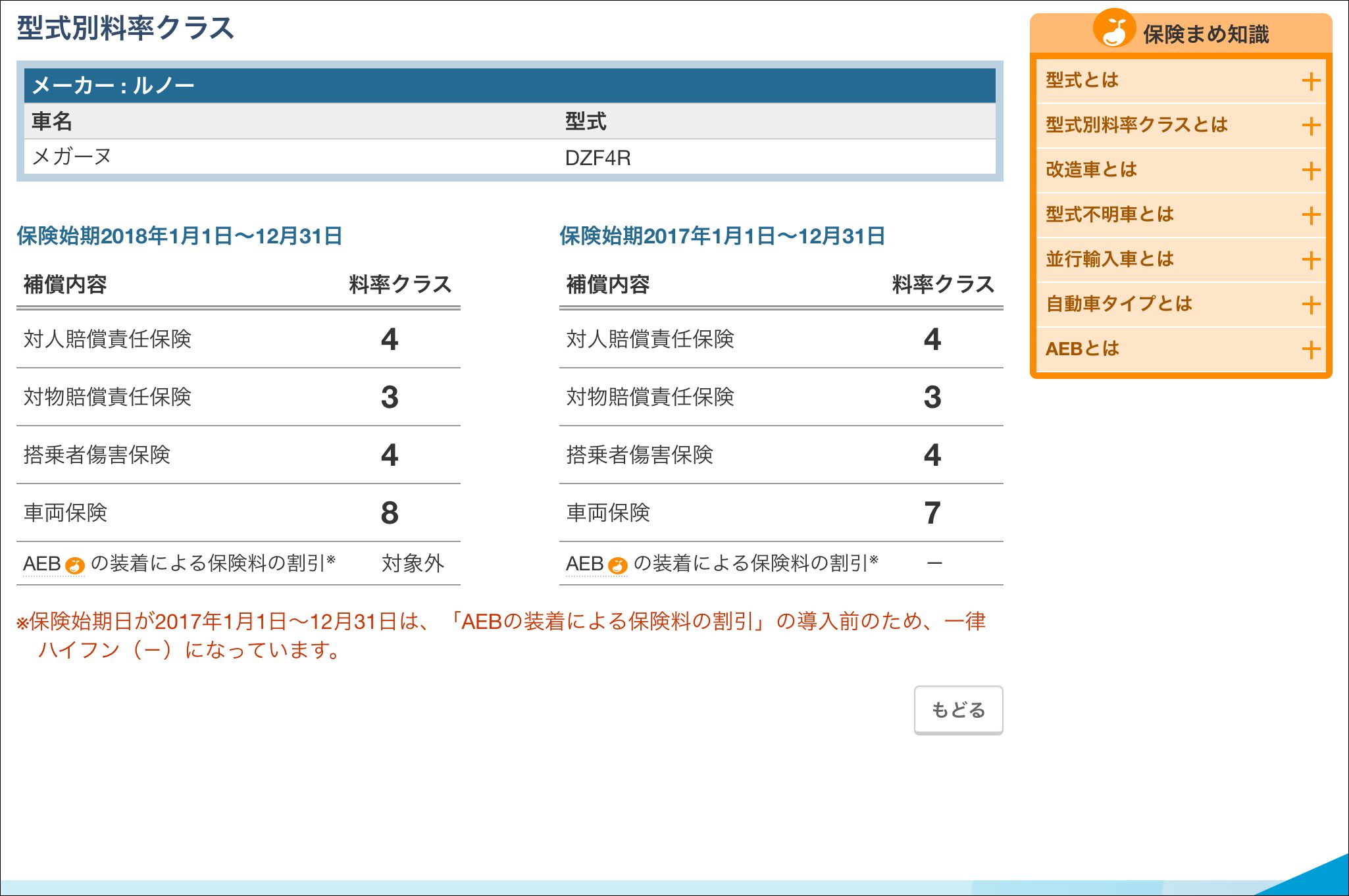Click the もどる button
Viewport: 1349px width, 896px height.
click(x=958, y=710)
